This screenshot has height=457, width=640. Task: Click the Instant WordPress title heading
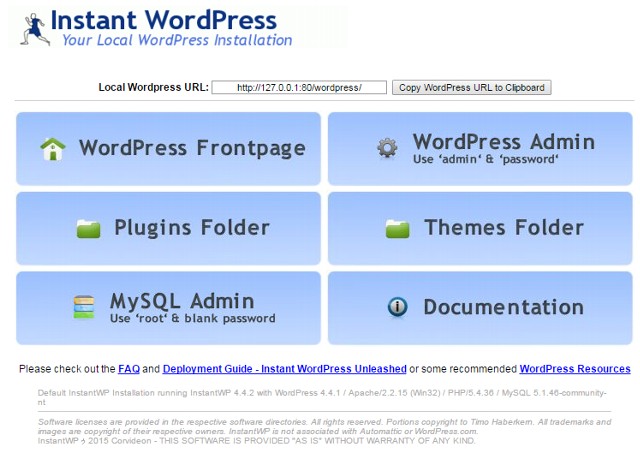click(163, 20)
